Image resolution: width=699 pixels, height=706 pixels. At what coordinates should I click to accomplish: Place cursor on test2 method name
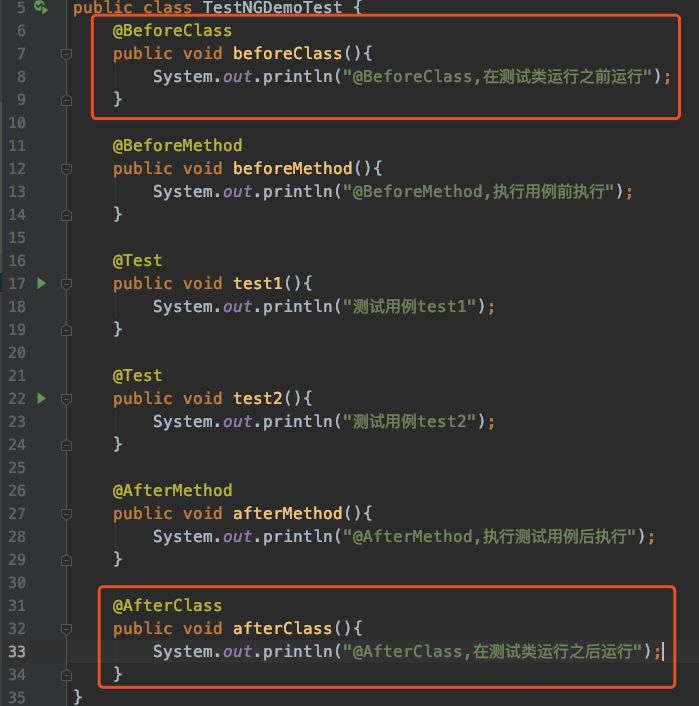click(258, 398)
